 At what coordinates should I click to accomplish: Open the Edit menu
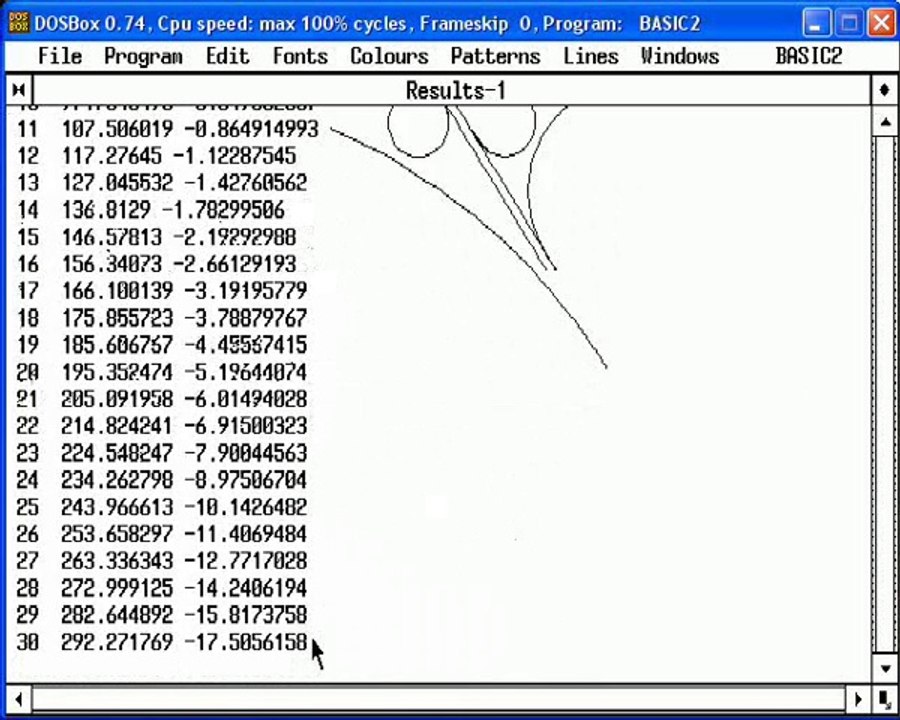[x=228, y=56]
